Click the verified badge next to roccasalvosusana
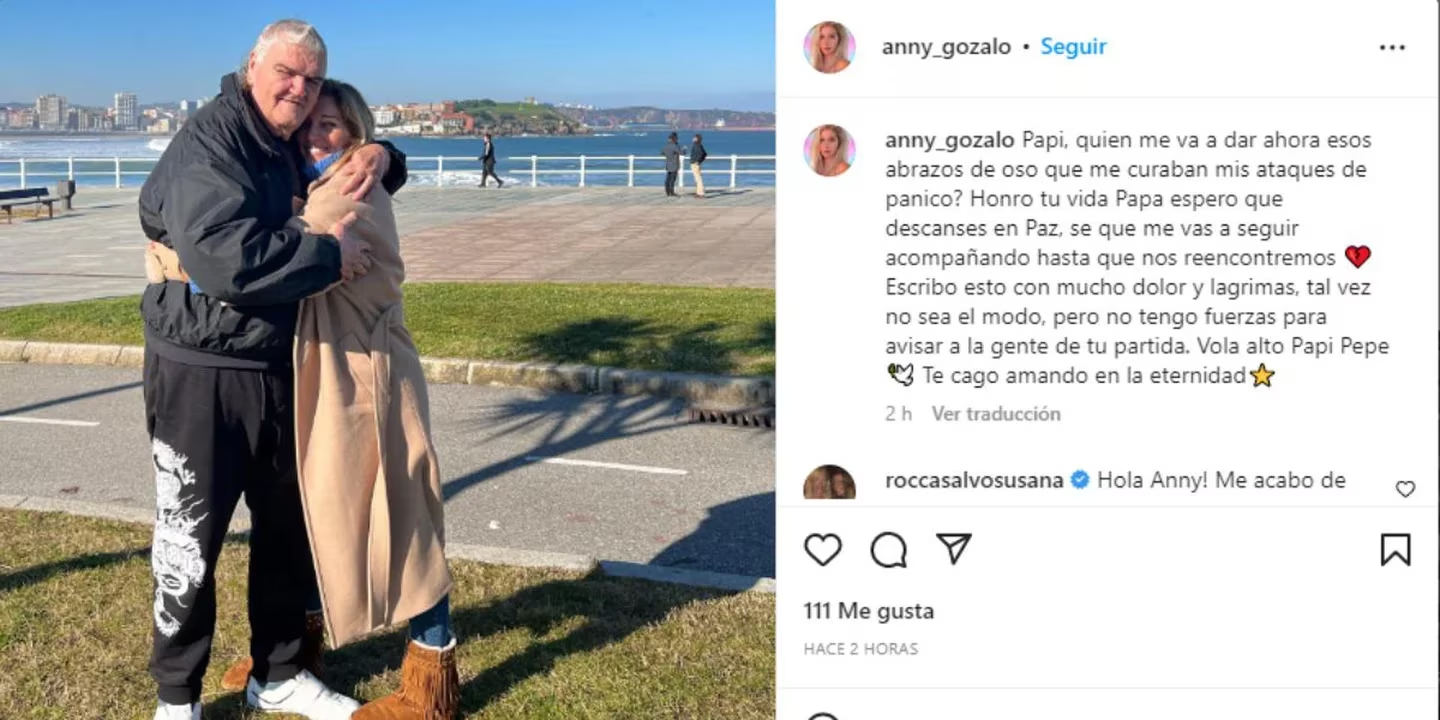1440x720 pixels. (x=1080, y=480)
